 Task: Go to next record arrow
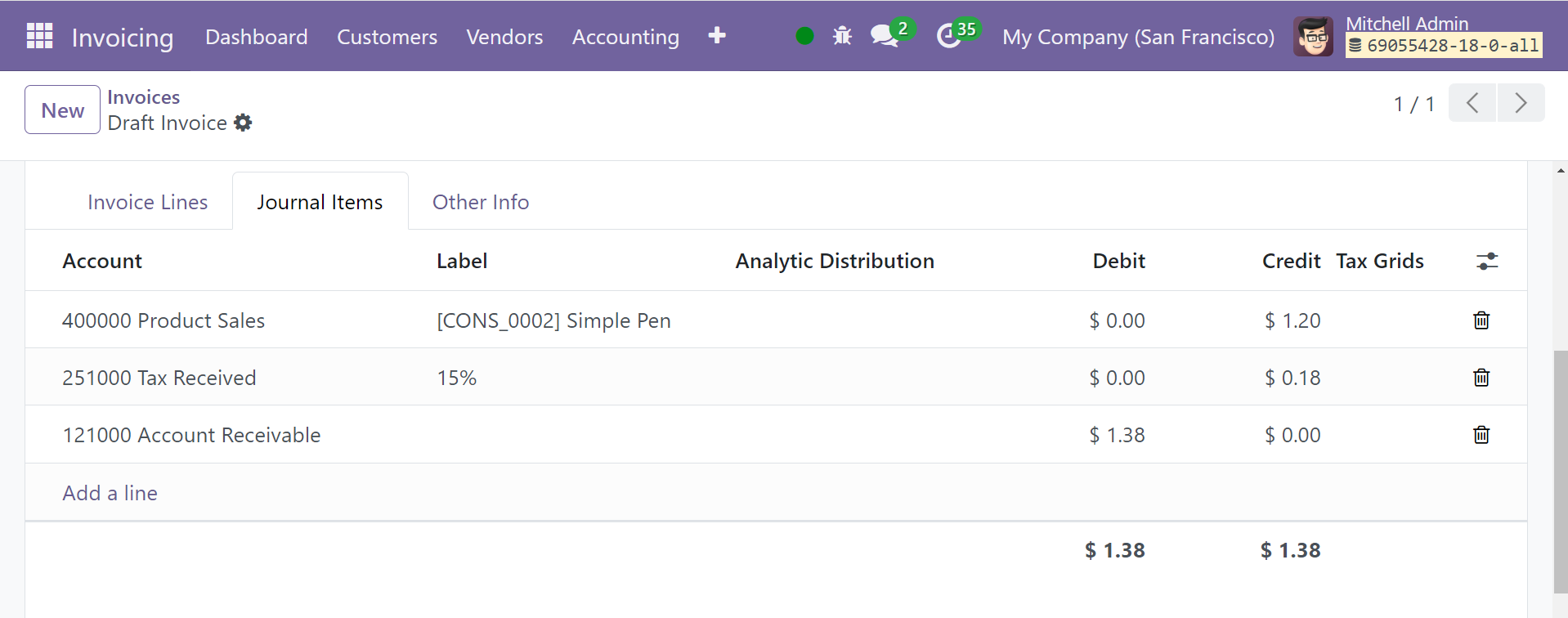tap(1521, 103)
